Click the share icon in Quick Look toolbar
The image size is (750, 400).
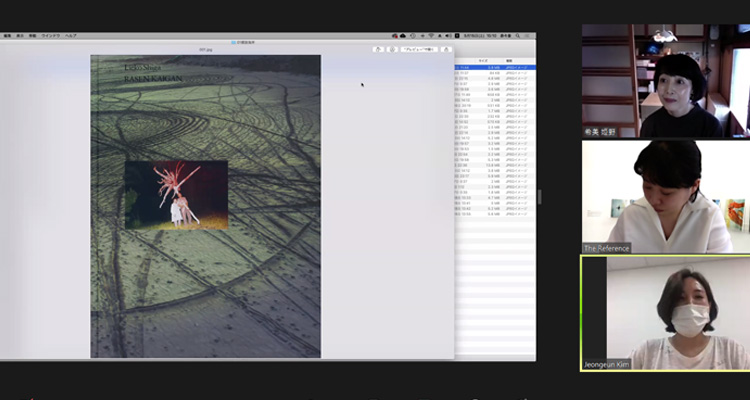pos(446,49)
